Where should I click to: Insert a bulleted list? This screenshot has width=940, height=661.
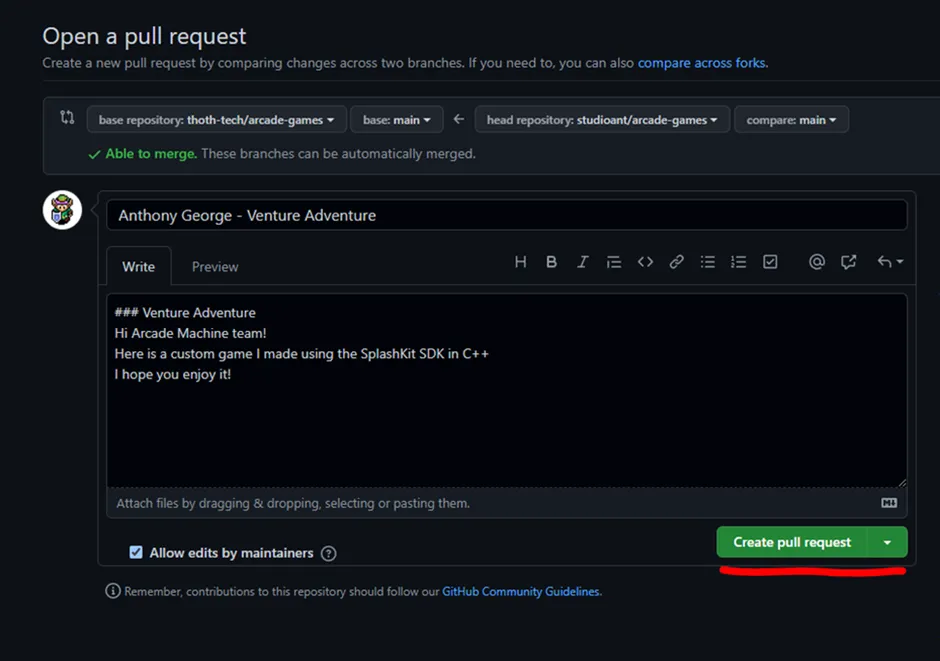coord(708,262)
